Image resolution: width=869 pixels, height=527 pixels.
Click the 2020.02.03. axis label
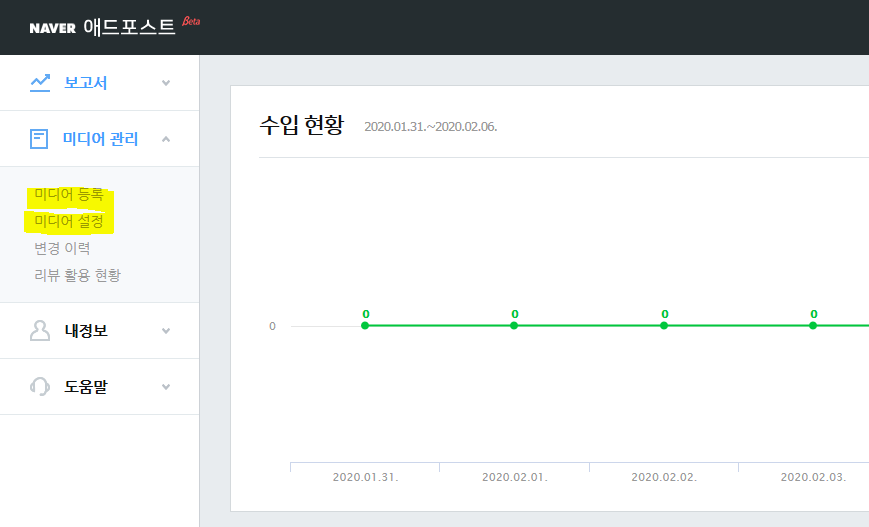coord(813,477)
